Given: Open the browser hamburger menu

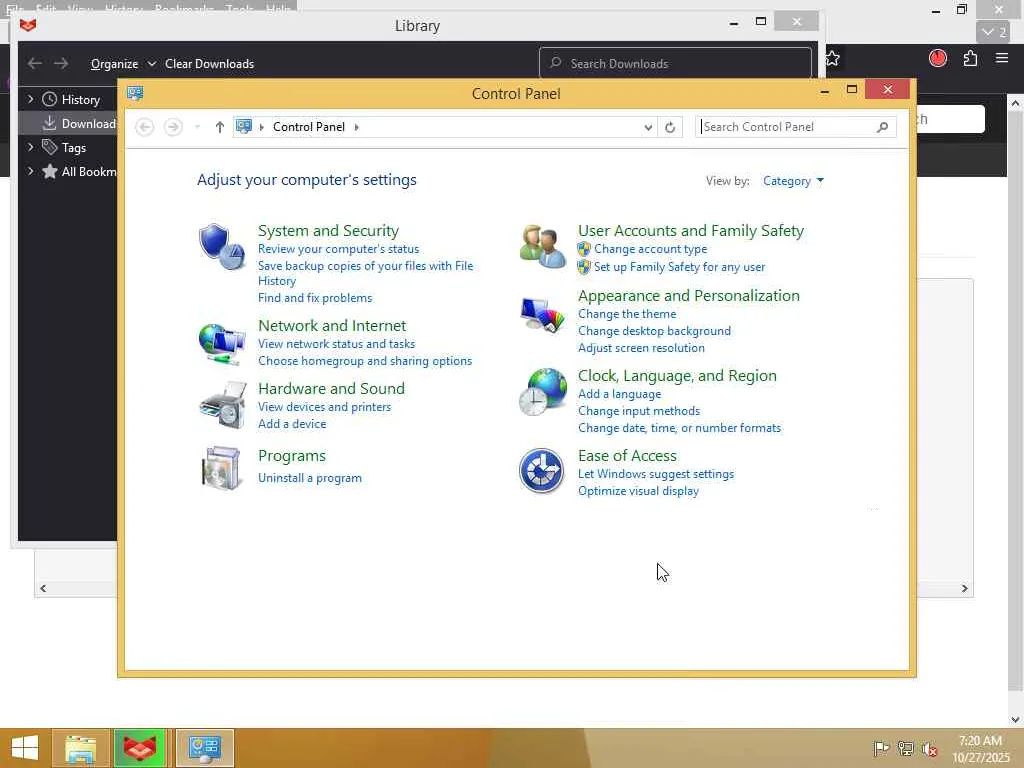Looking at the screenshot, I should coord(1002,58).
